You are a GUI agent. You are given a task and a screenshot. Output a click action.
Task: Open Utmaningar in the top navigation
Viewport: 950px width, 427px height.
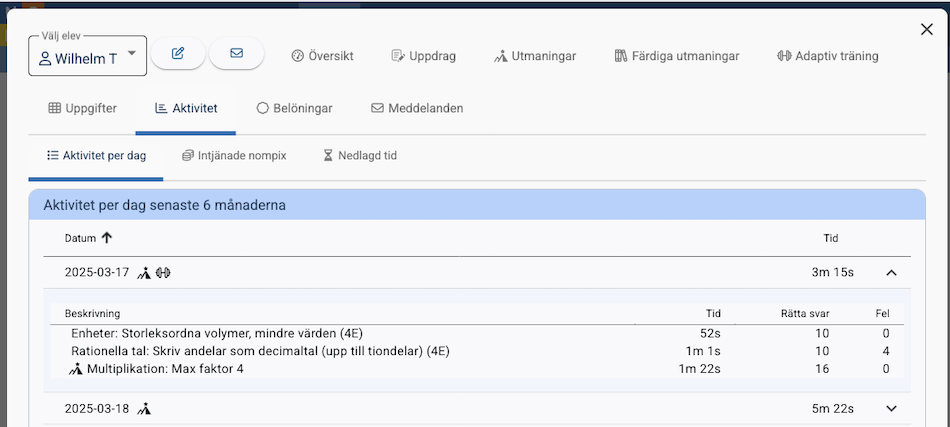pyautogui.click(x=535, y=56)
